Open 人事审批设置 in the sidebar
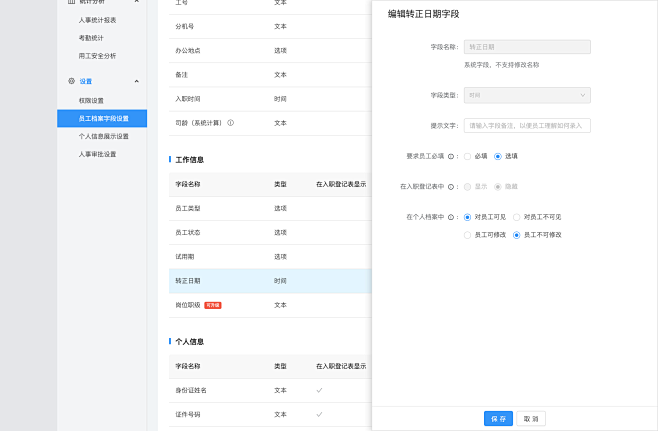 (x=97, y=154)
